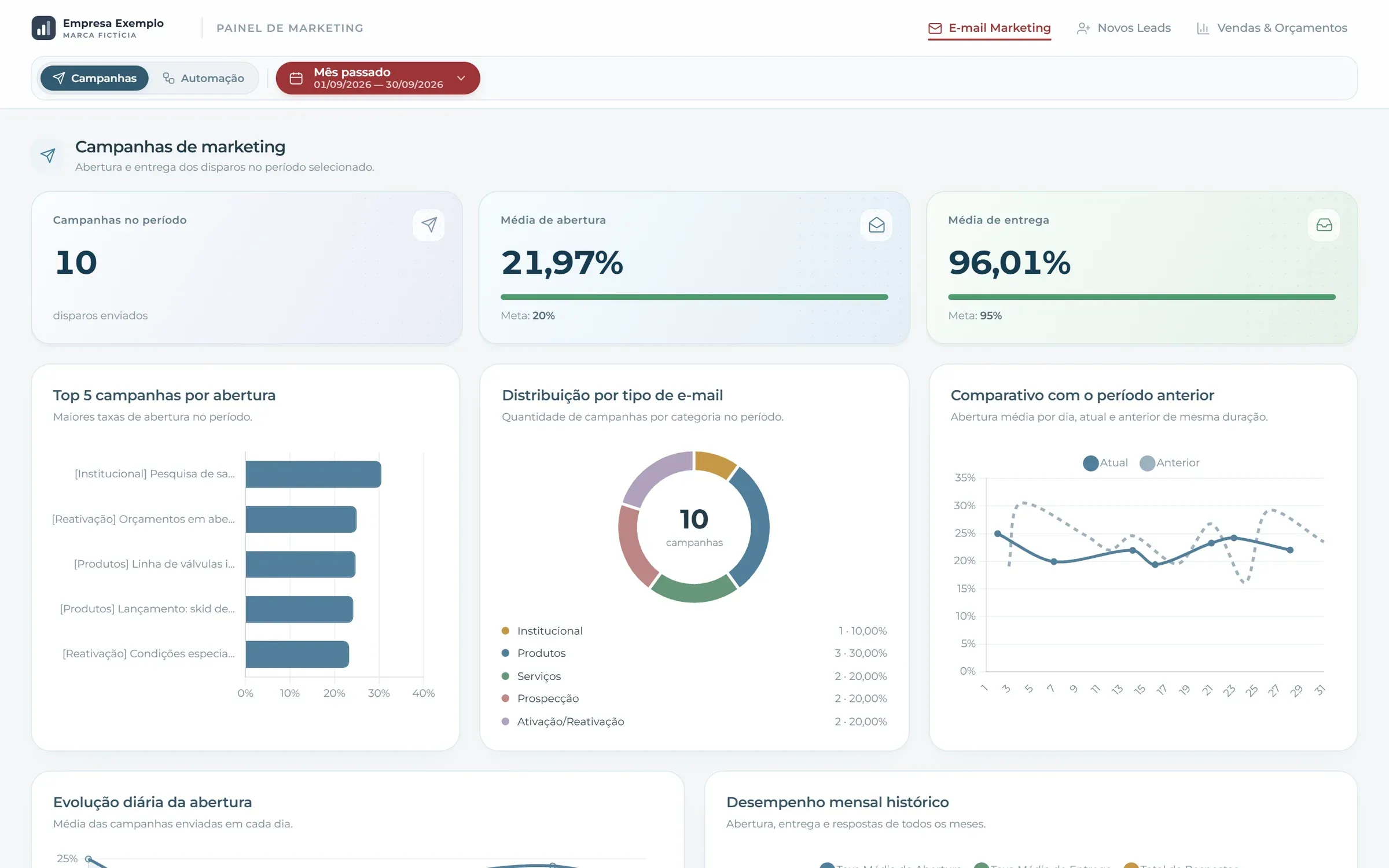Click the Desempenho mensal histórico heading
Image resolution: width=1389 pixels, height=868 pixels.
tap(837, 803)
